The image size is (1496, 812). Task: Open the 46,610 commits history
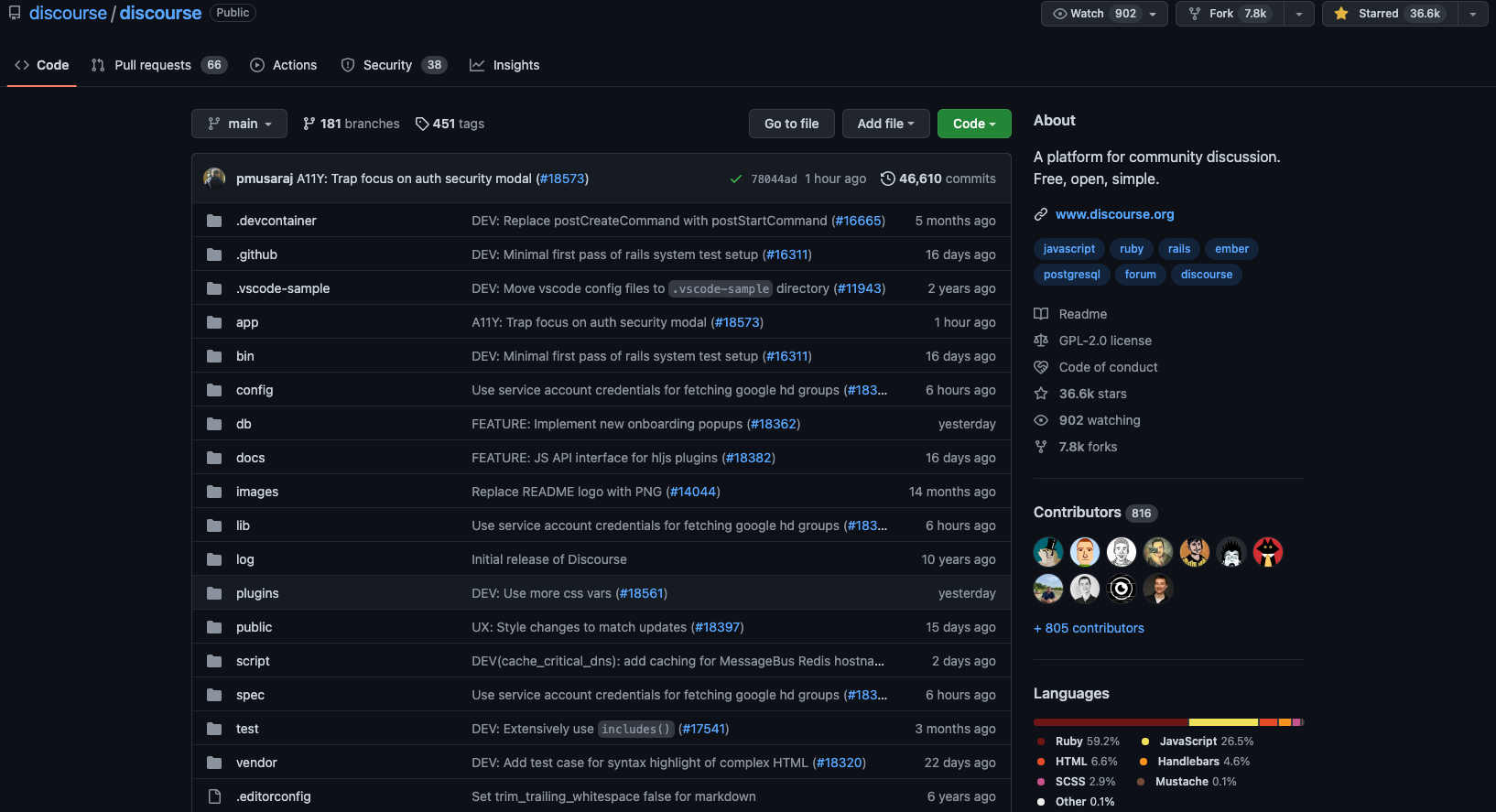(938, 179)
